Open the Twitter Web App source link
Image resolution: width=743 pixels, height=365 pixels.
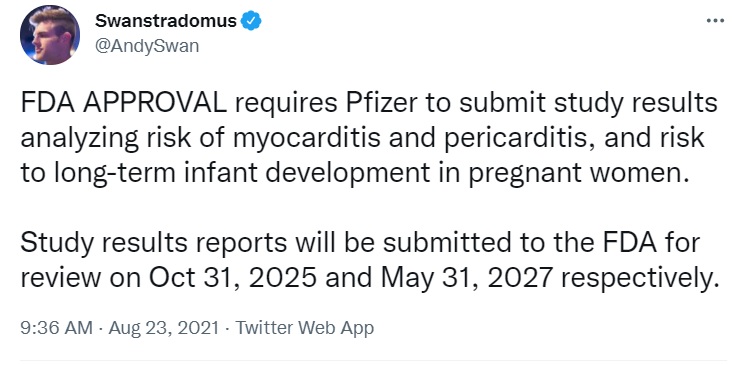(305, 328)
